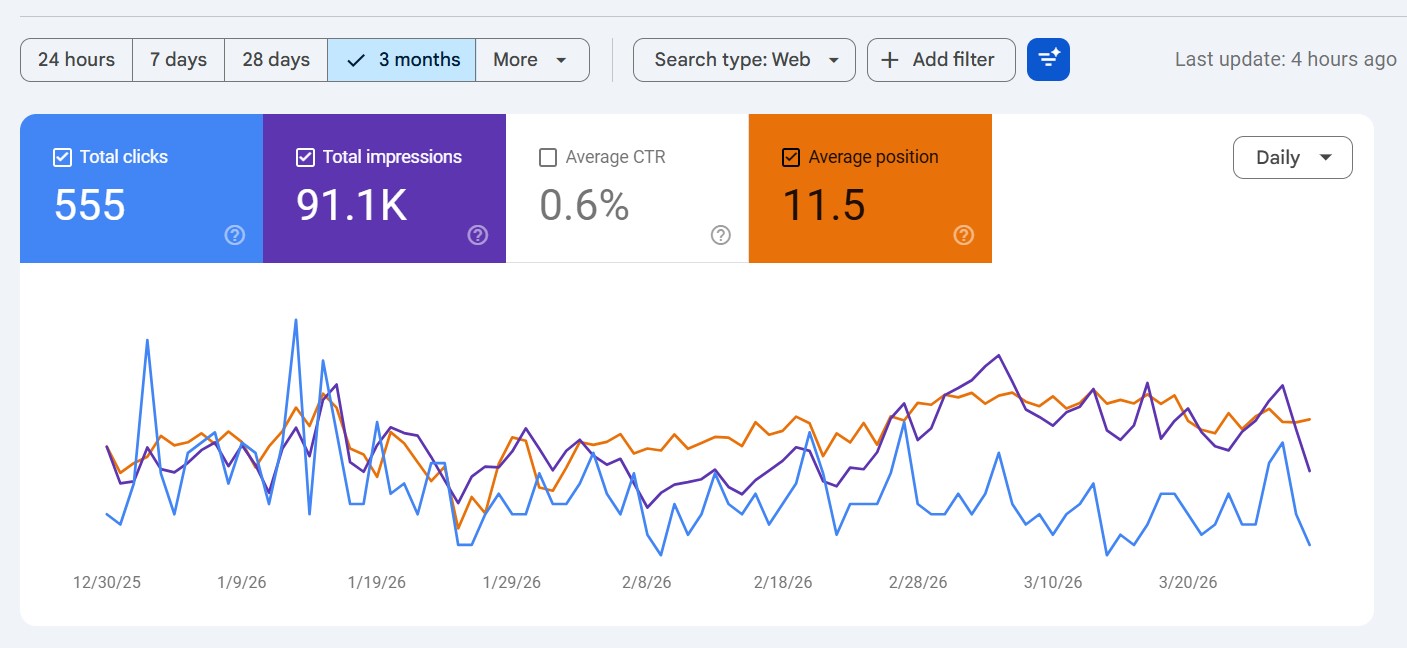Open the Daily granularity dropdown
The image size is (1407, 648).
[1292, 157]
